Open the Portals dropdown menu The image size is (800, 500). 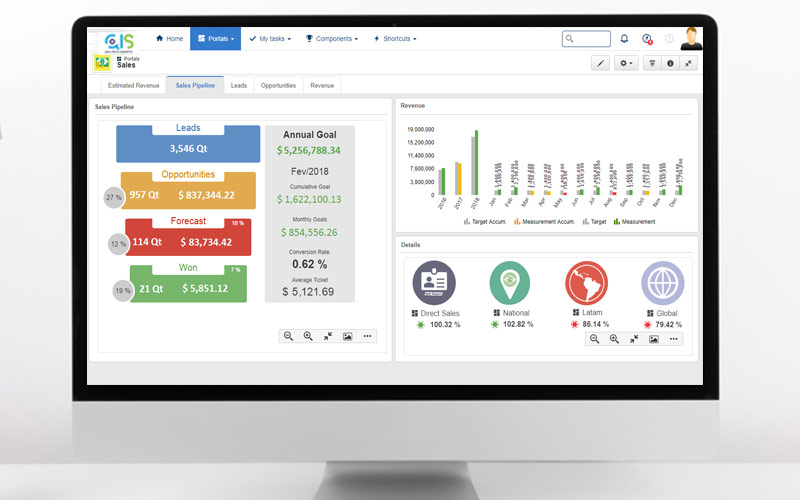coord(216,39)
